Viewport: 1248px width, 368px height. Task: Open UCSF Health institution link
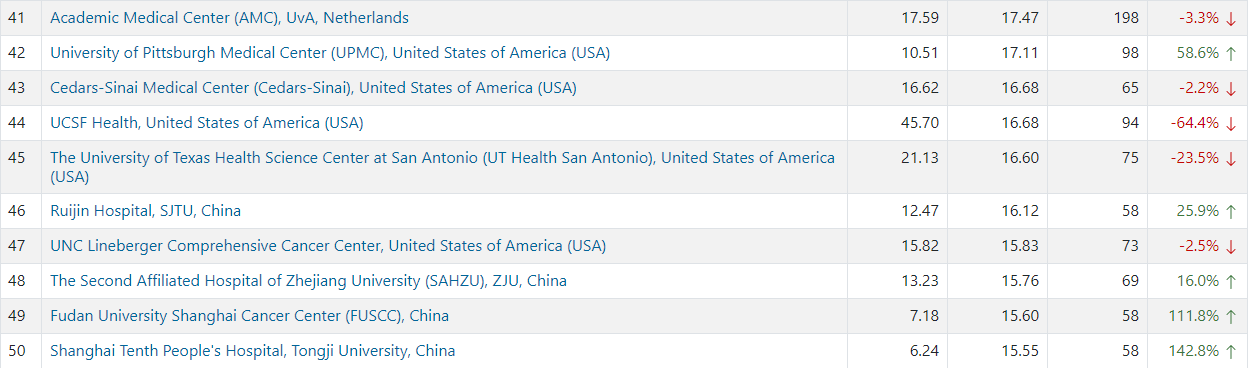[x=207, y=123]
